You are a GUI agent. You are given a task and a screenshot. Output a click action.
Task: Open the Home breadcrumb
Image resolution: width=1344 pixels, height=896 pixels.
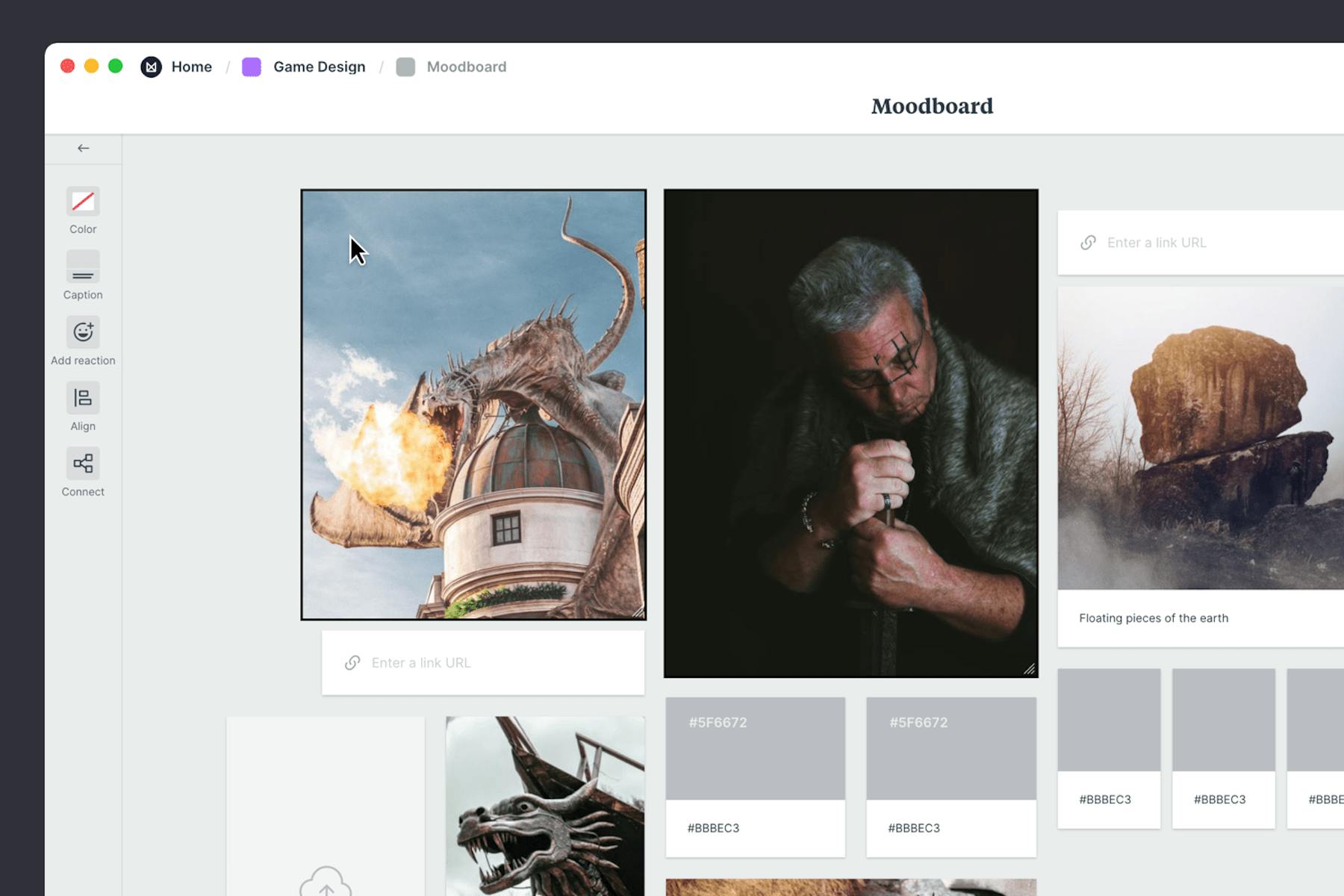191,66
